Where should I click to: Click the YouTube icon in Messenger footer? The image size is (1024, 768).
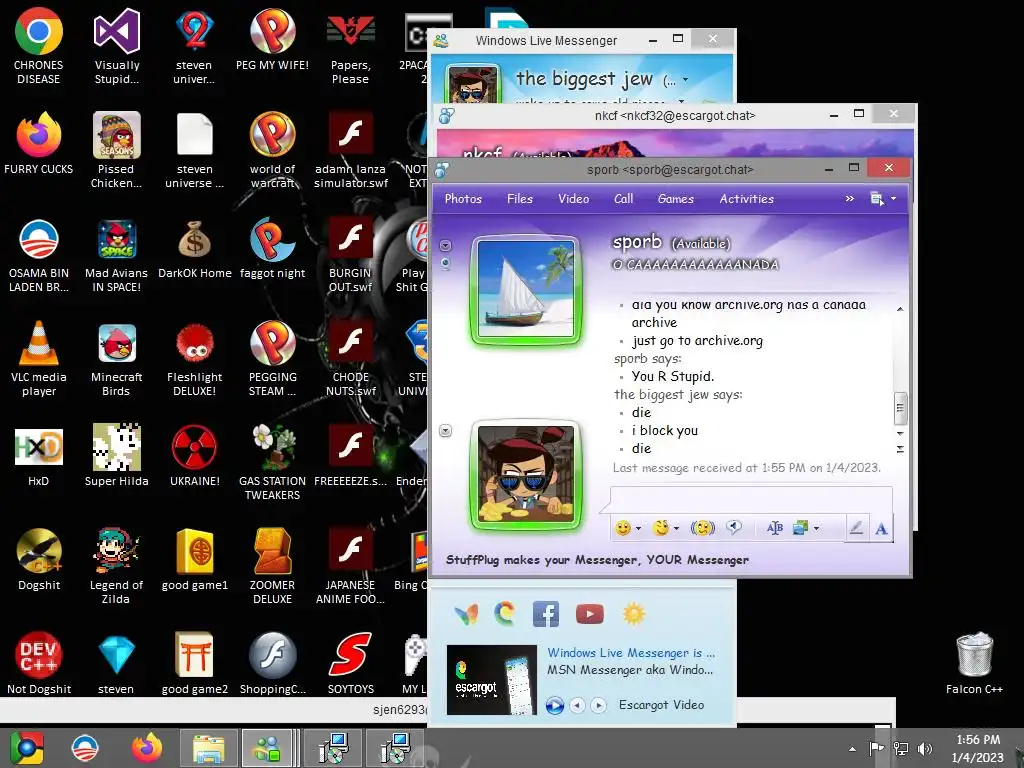pos(590,614)
